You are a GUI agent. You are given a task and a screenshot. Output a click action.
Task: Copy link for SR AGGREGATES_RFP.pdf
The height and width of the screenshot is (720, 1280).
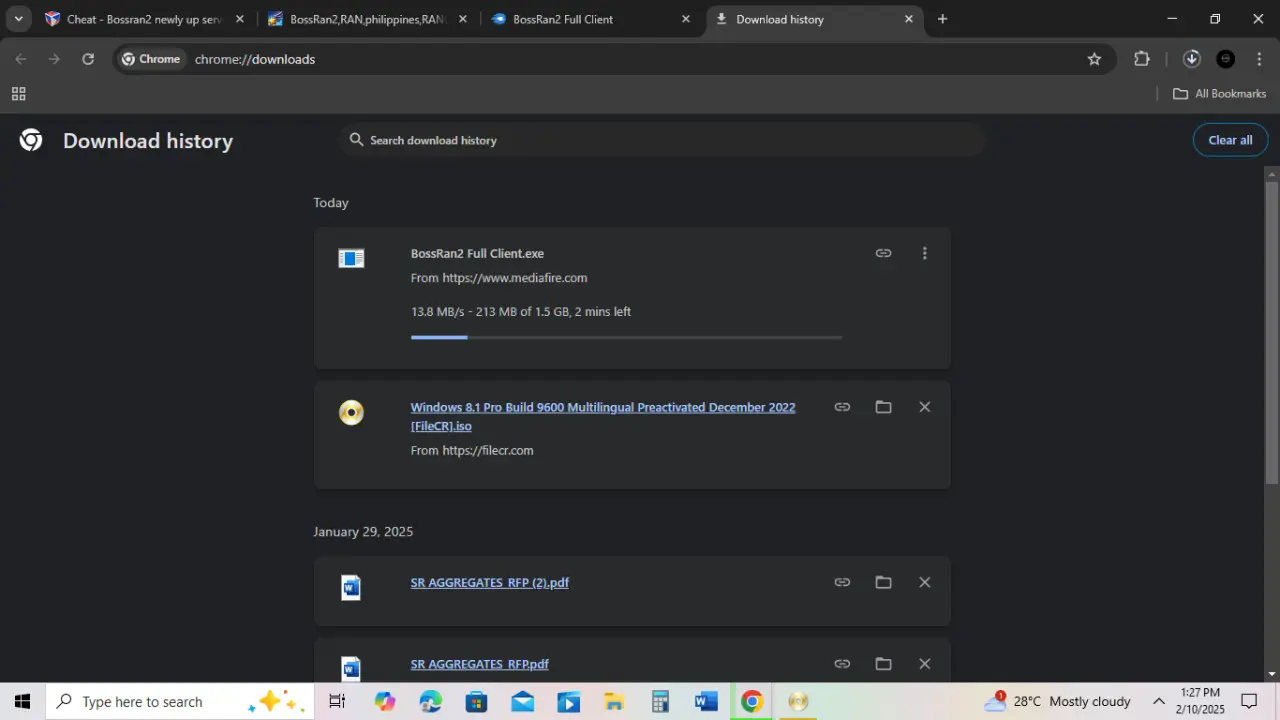(842, 664)
